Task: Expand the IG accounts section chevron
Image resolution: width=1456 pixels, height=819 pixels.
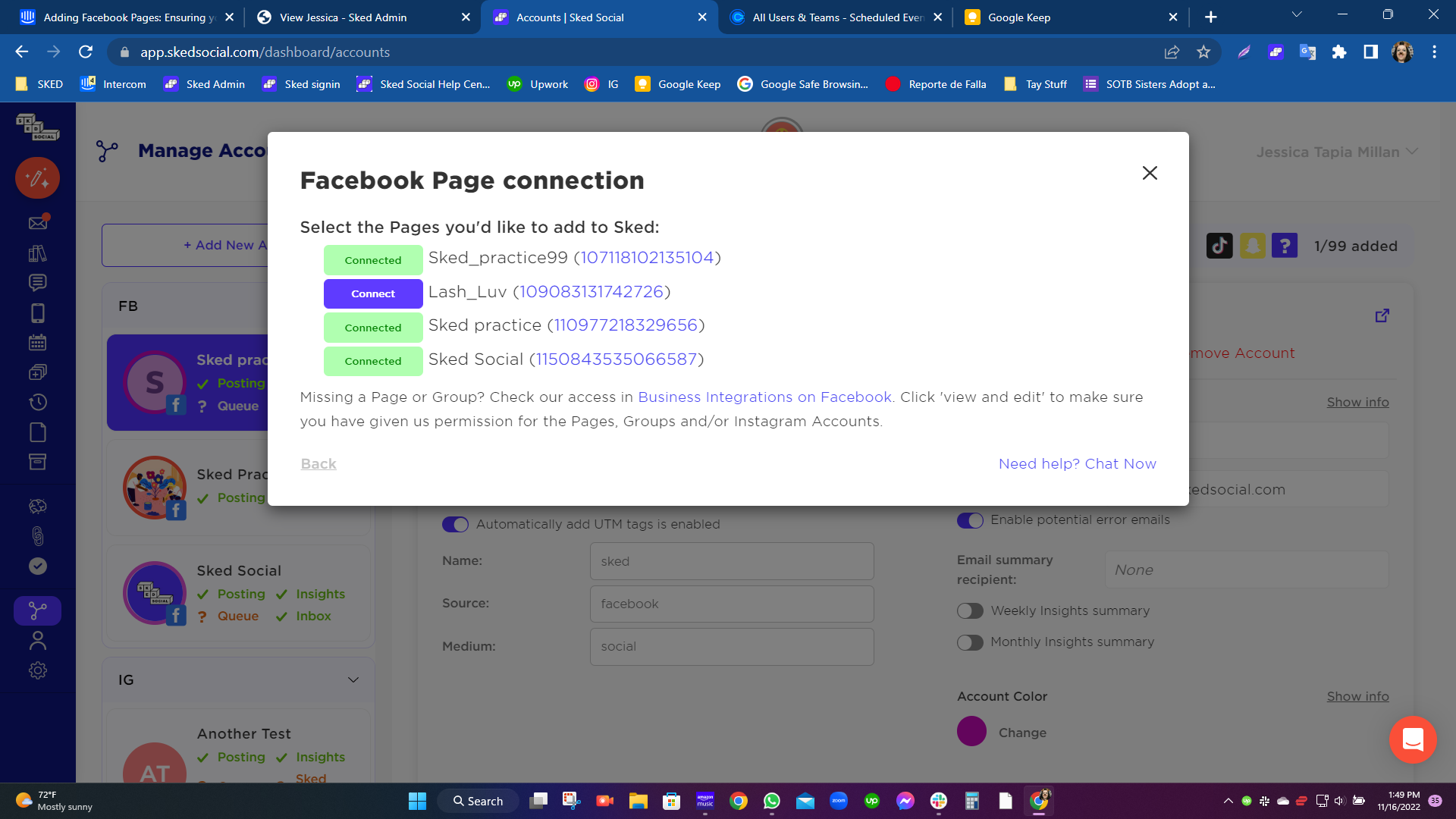Action: pos(353,679)
